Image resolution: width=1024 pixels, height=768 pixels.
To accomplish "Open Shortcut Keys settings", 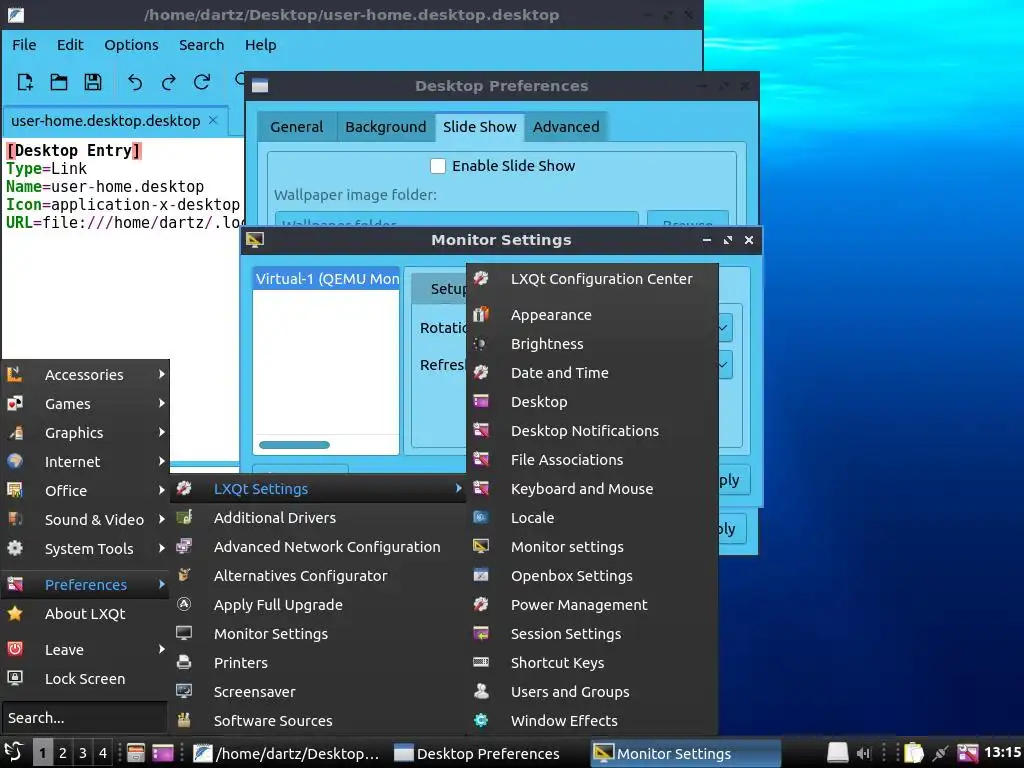I will [592, 663].
